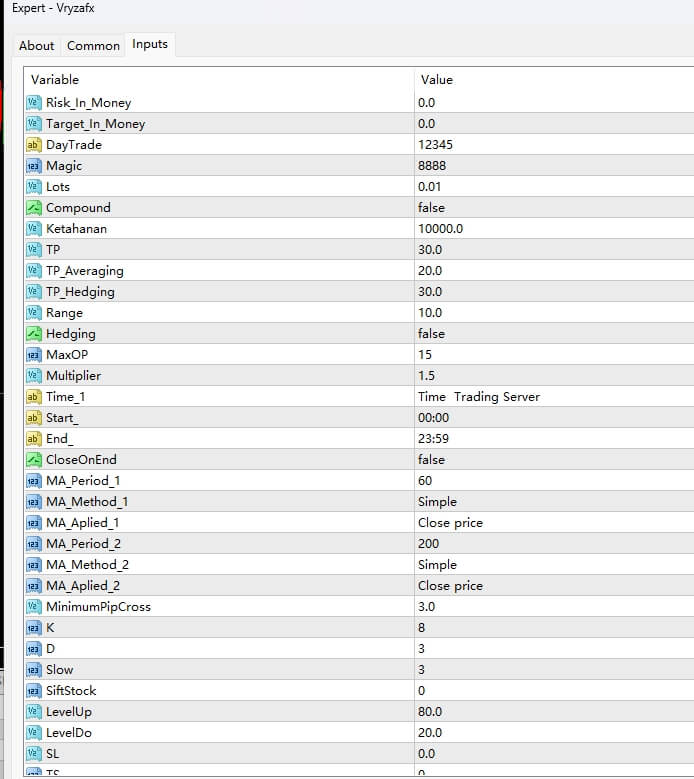Click the TP_Averaging value 20.0
The height and width of the screenshot is (779, 694).
pos(430,271)
